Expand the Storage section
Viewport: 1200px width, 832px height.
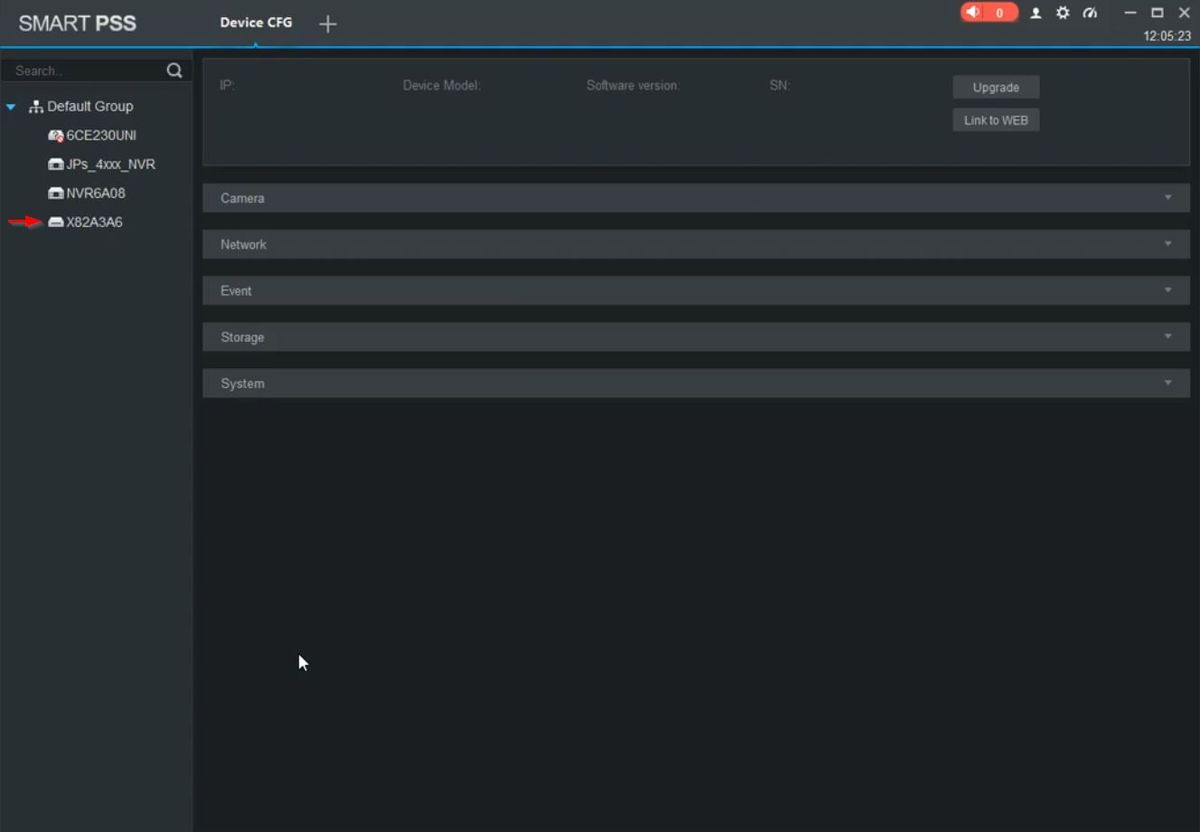(x=696, y=337)
